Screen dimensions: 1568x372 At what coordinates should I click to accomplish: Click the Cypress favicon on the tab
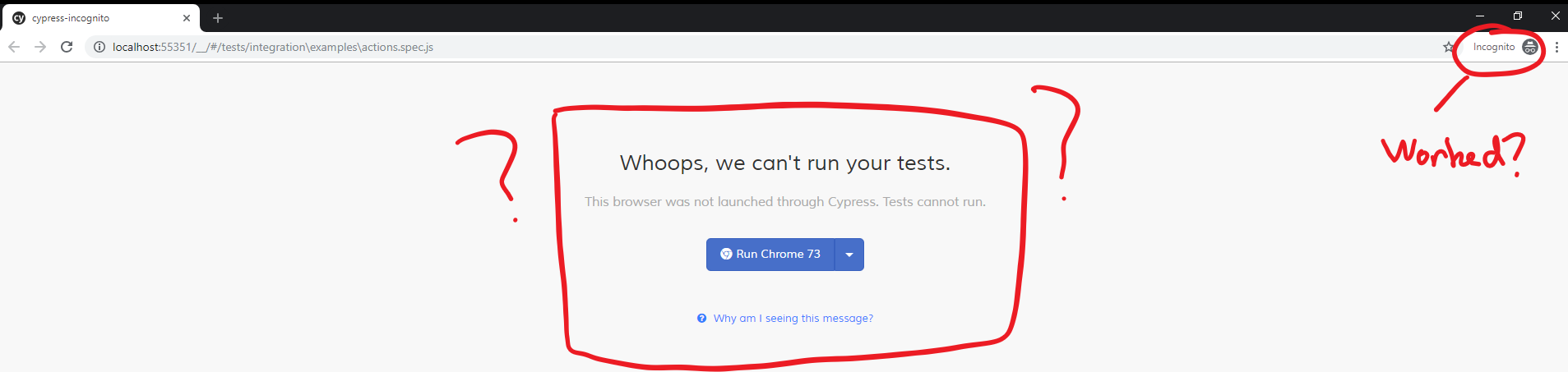coord(19,18)
